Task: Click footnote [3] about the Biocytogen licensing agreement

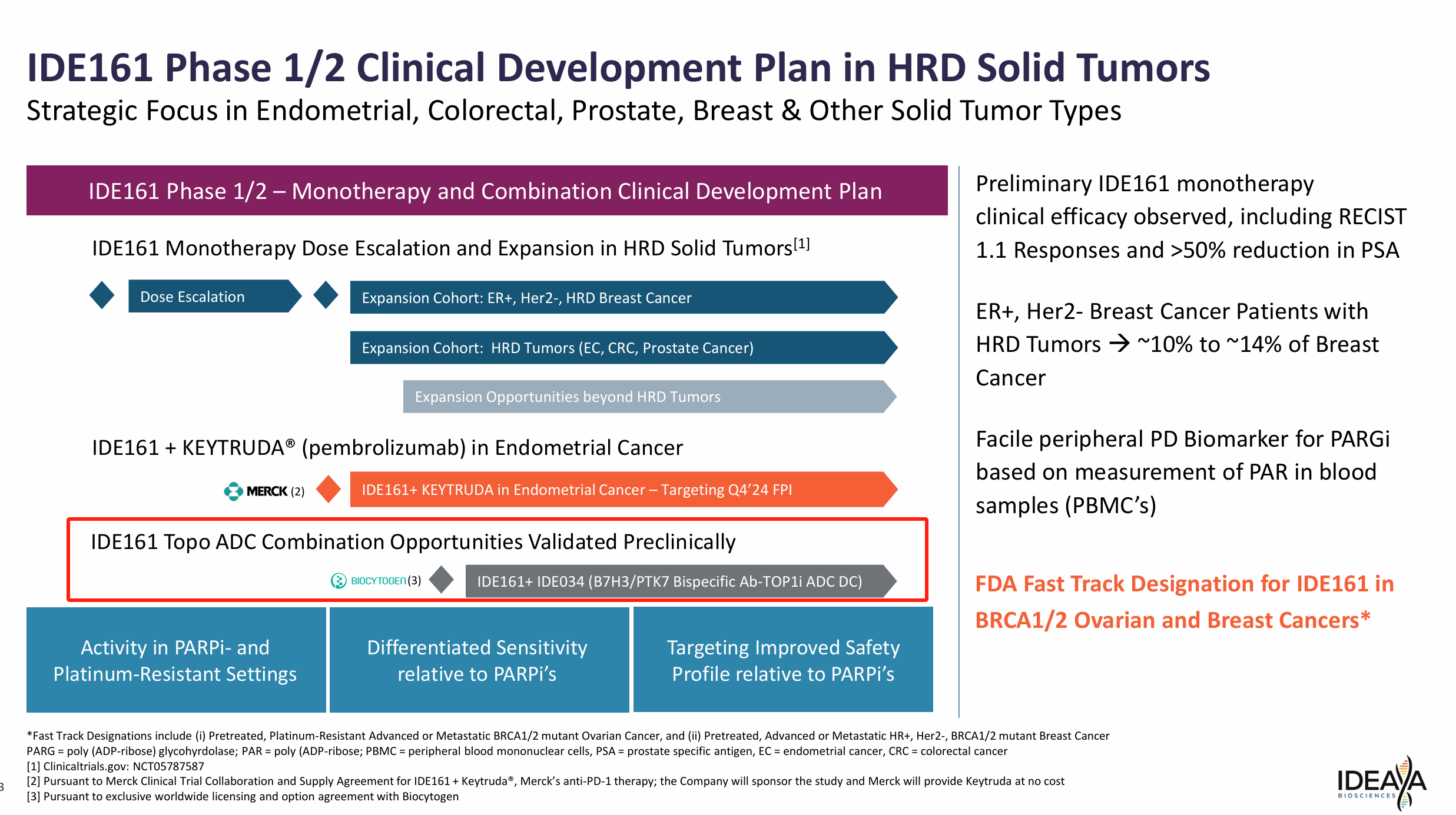Action: [243, 796]
